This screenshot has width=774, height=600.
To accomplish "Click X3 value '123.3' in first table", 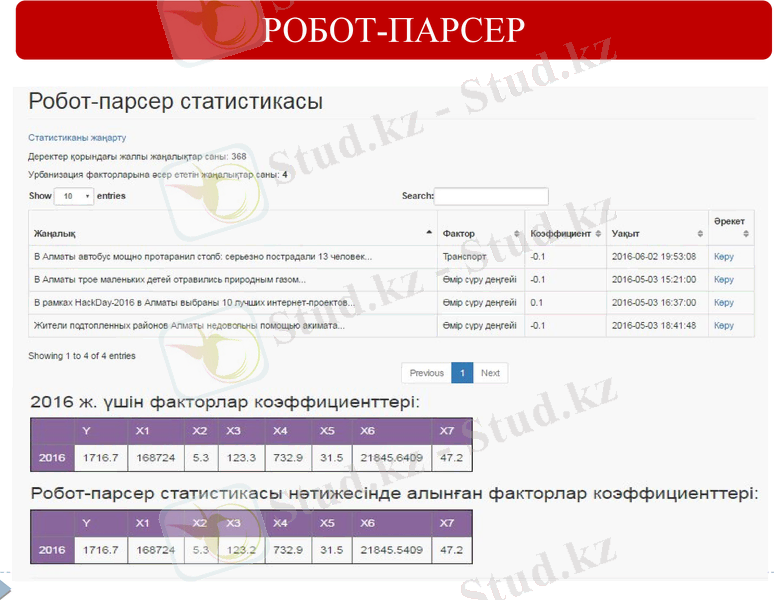I will click(241, 457).
